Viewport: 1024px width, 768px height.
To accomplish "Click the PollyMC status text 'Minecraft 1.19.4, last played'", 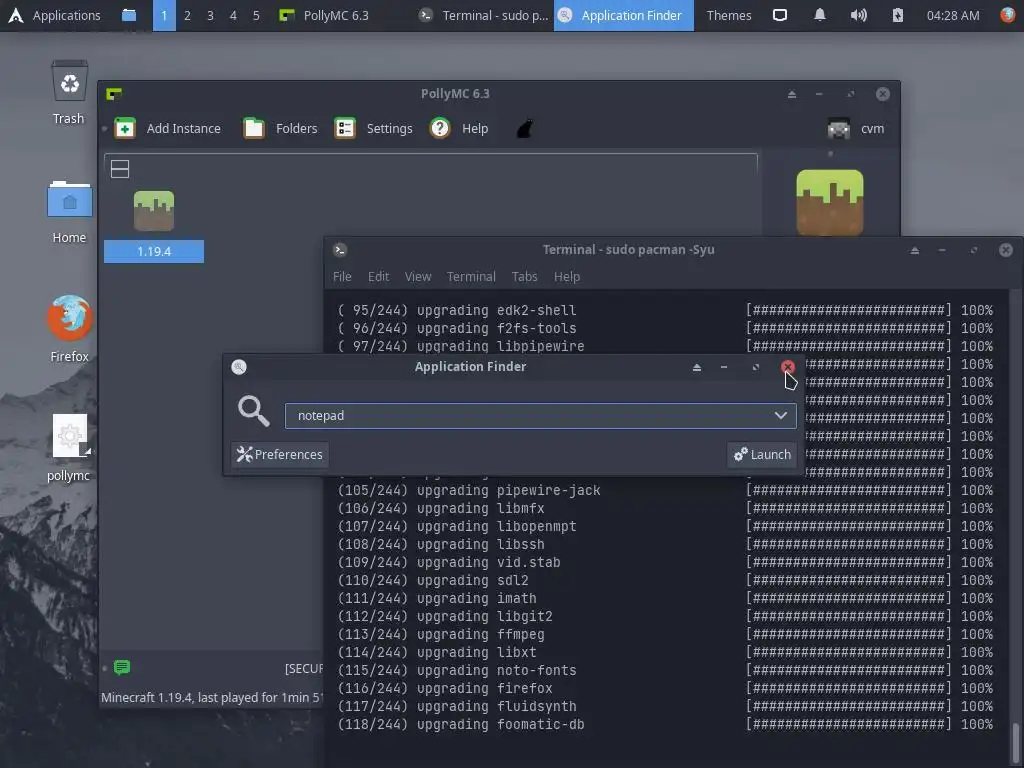I will 212,697.
